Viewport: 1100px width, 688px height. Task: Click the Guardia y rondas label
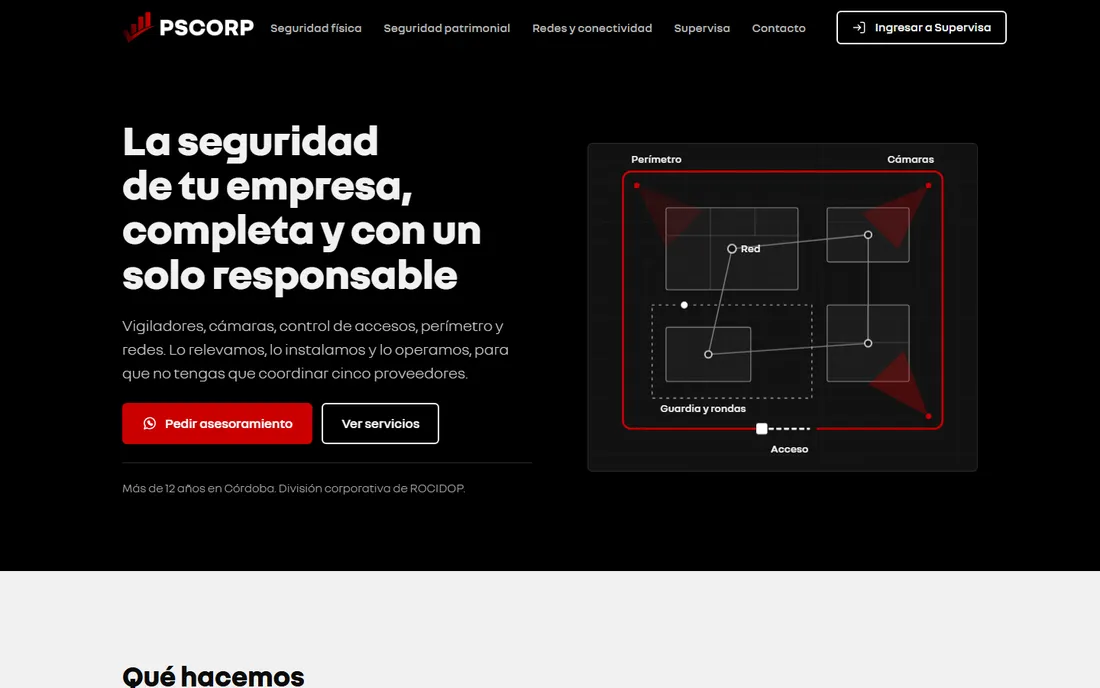pos(703,408)
